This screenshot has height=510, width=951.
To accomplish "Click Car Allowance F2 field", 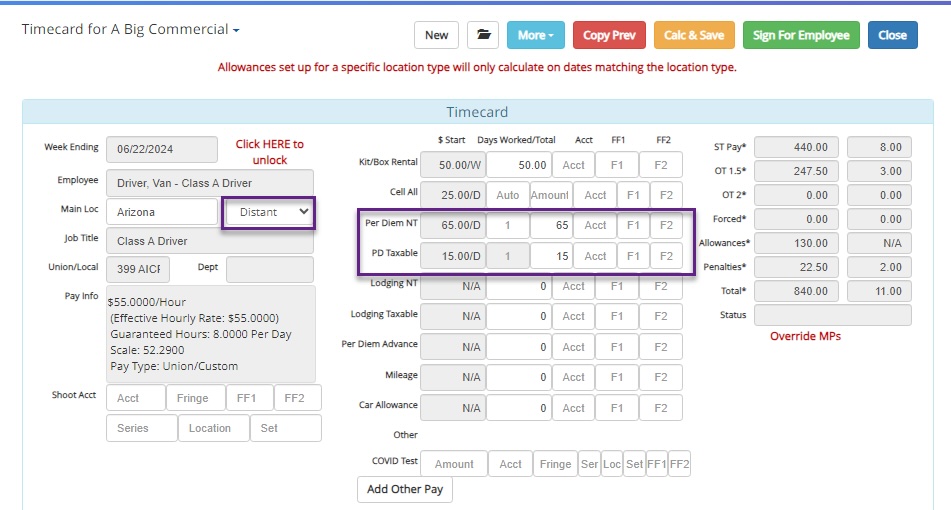I will click(x=660, y=408).
